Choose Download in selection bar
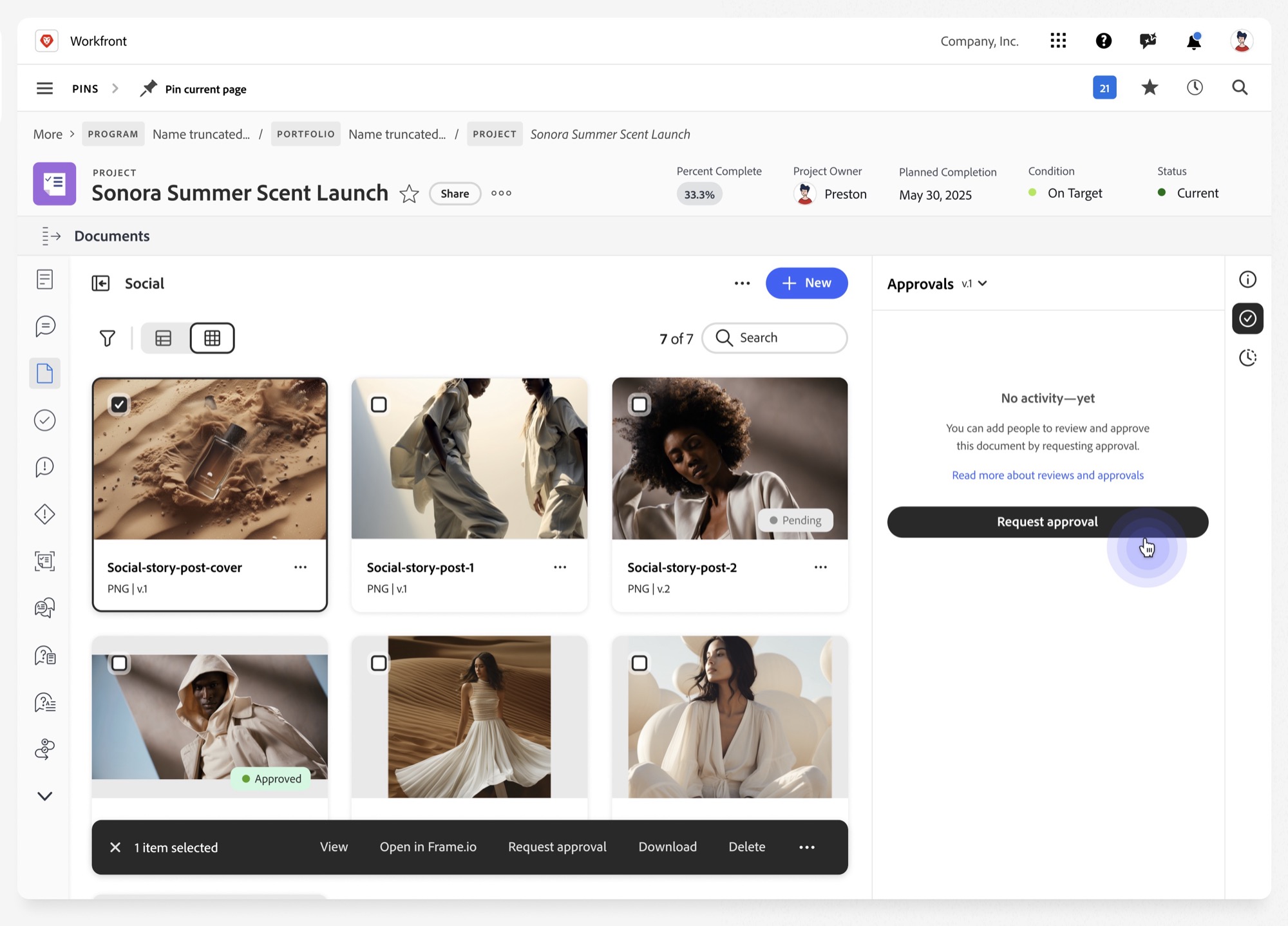The width and height of the screenshot is (1288, 926). pyautogui.click(x=667, y=847)
